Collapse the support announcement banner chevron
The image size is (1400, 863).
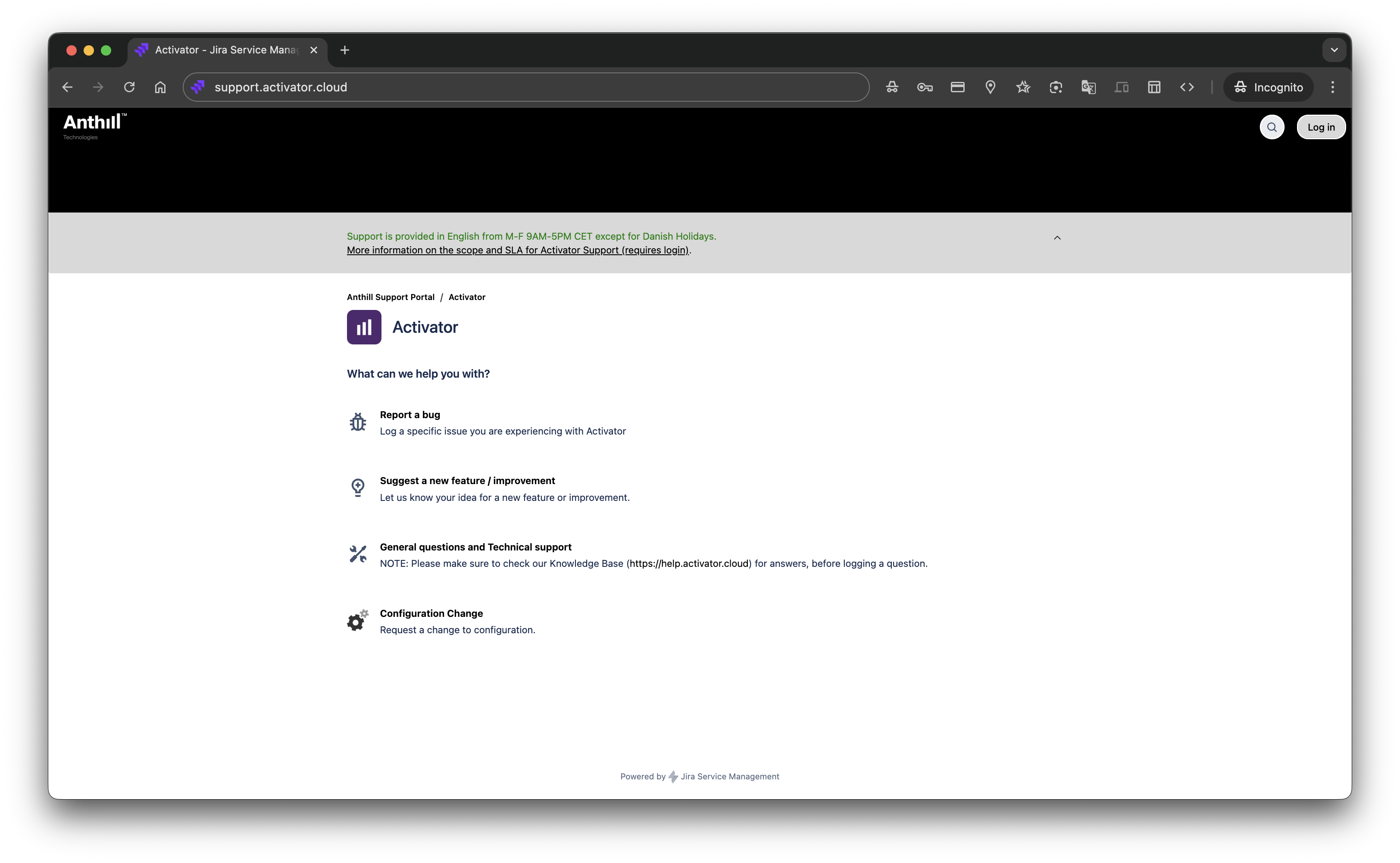[1057, 238]
